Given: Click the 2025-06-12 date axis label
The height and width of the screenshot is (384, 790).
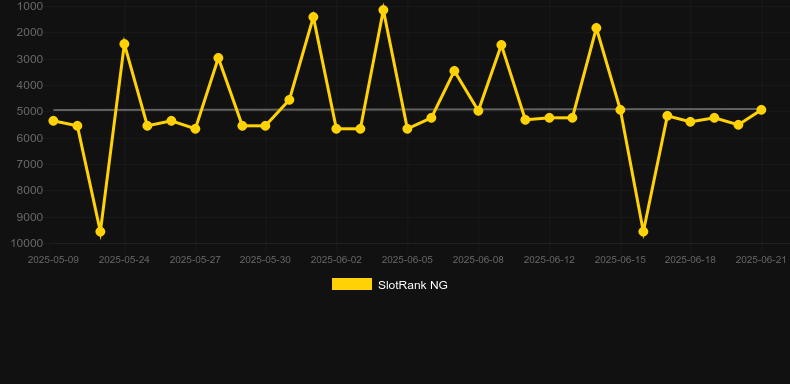Looking at the screenshot, I should click(x=549, y=260).
